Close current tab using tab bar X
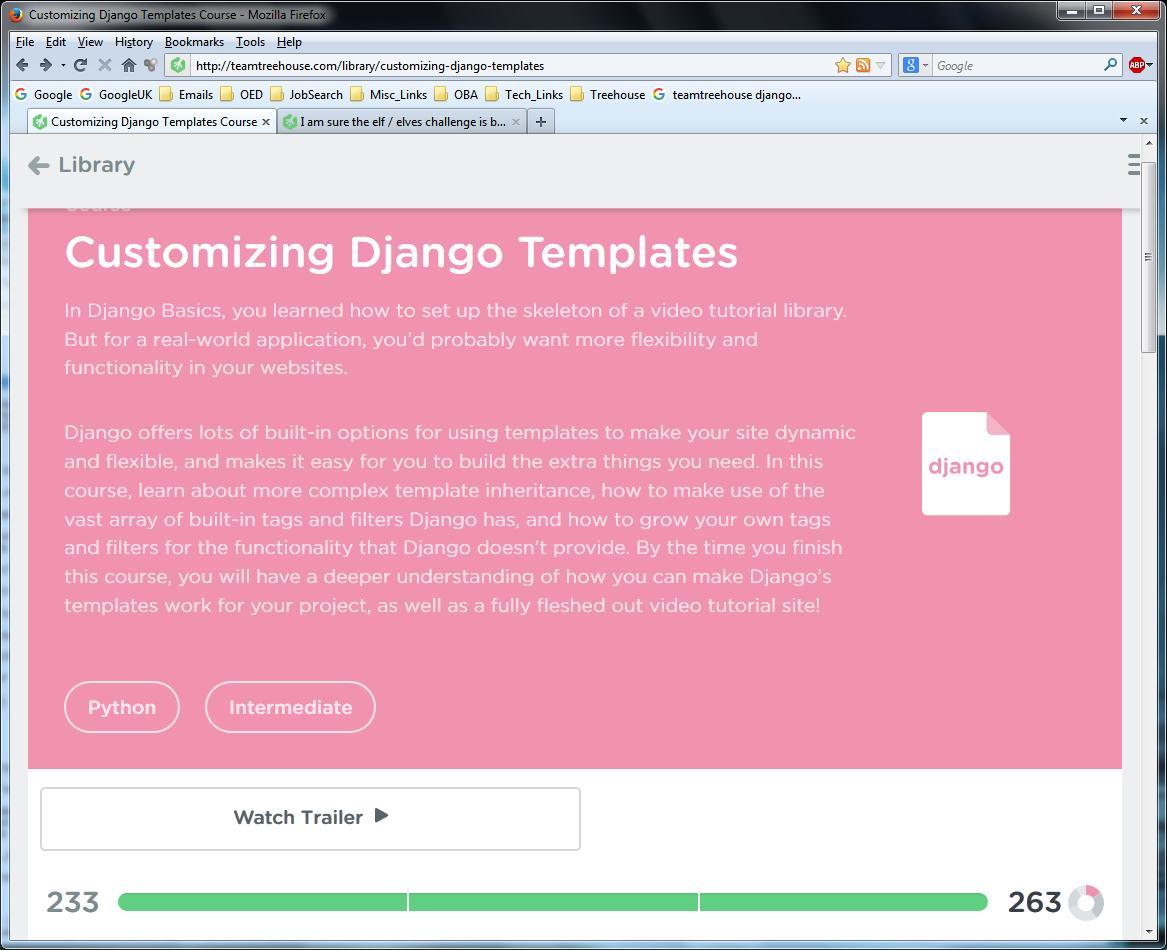The width and height of the screenshot is (1167, 950). [1144, 121]
